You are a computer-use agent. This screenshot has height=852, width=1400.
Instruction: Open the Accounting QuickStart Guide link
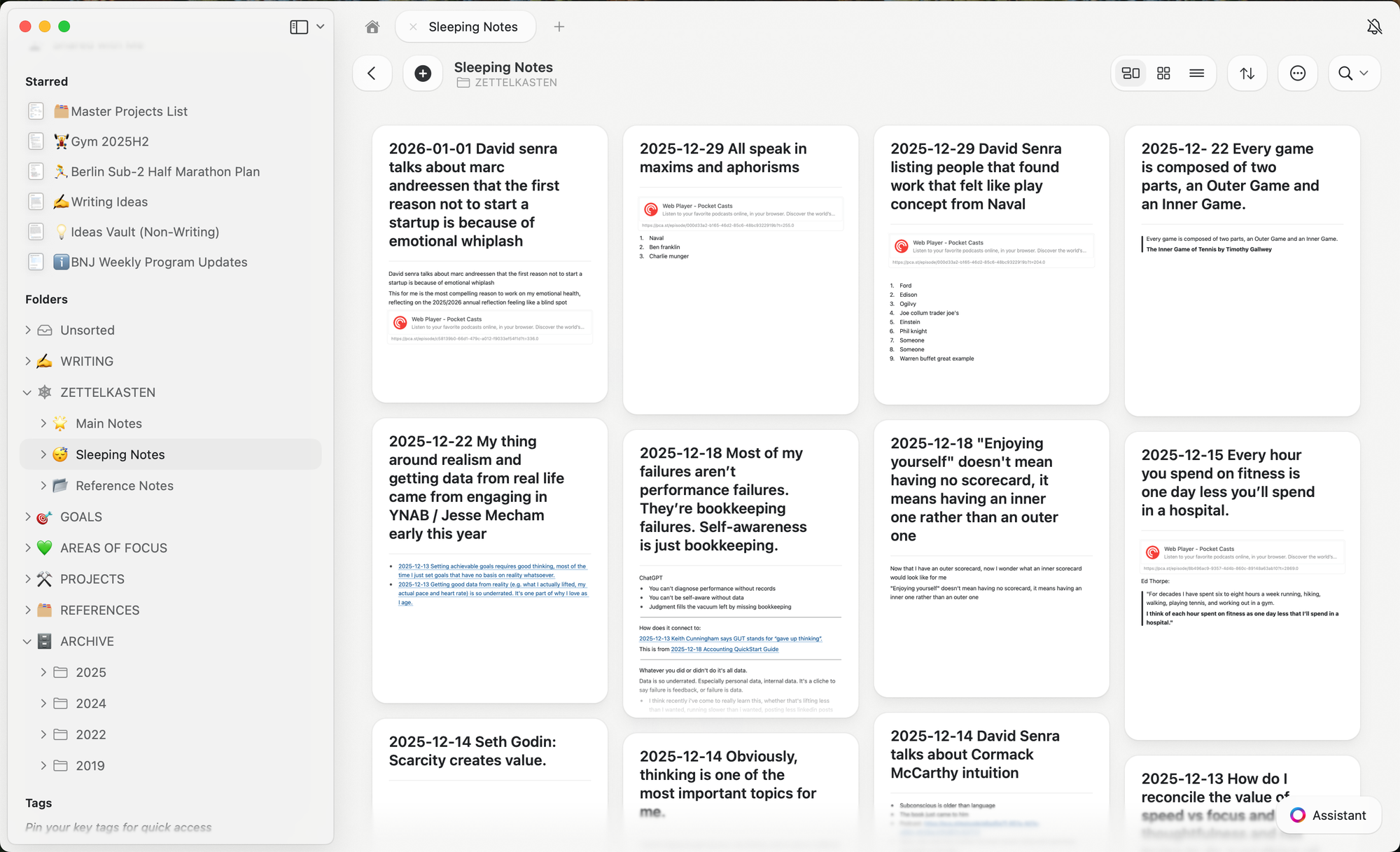pos(724,649)
